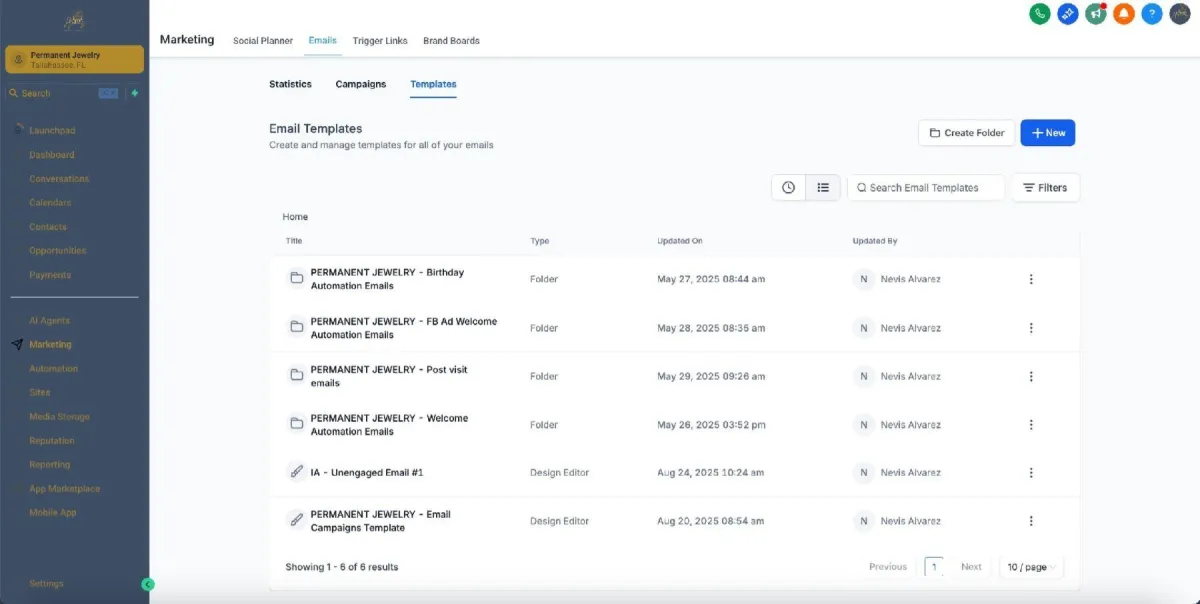Open Sites in sidebar
The width and height of the screenshot is (1200, 604).
click(x=40, y=393)
